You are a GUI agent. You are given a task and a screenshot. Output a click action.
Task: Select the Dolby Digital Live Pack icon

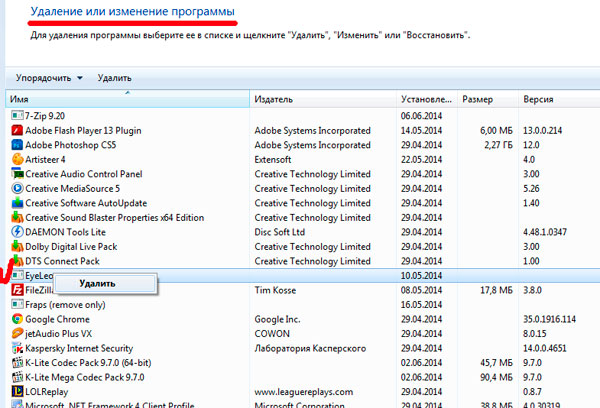click(17, 246)
